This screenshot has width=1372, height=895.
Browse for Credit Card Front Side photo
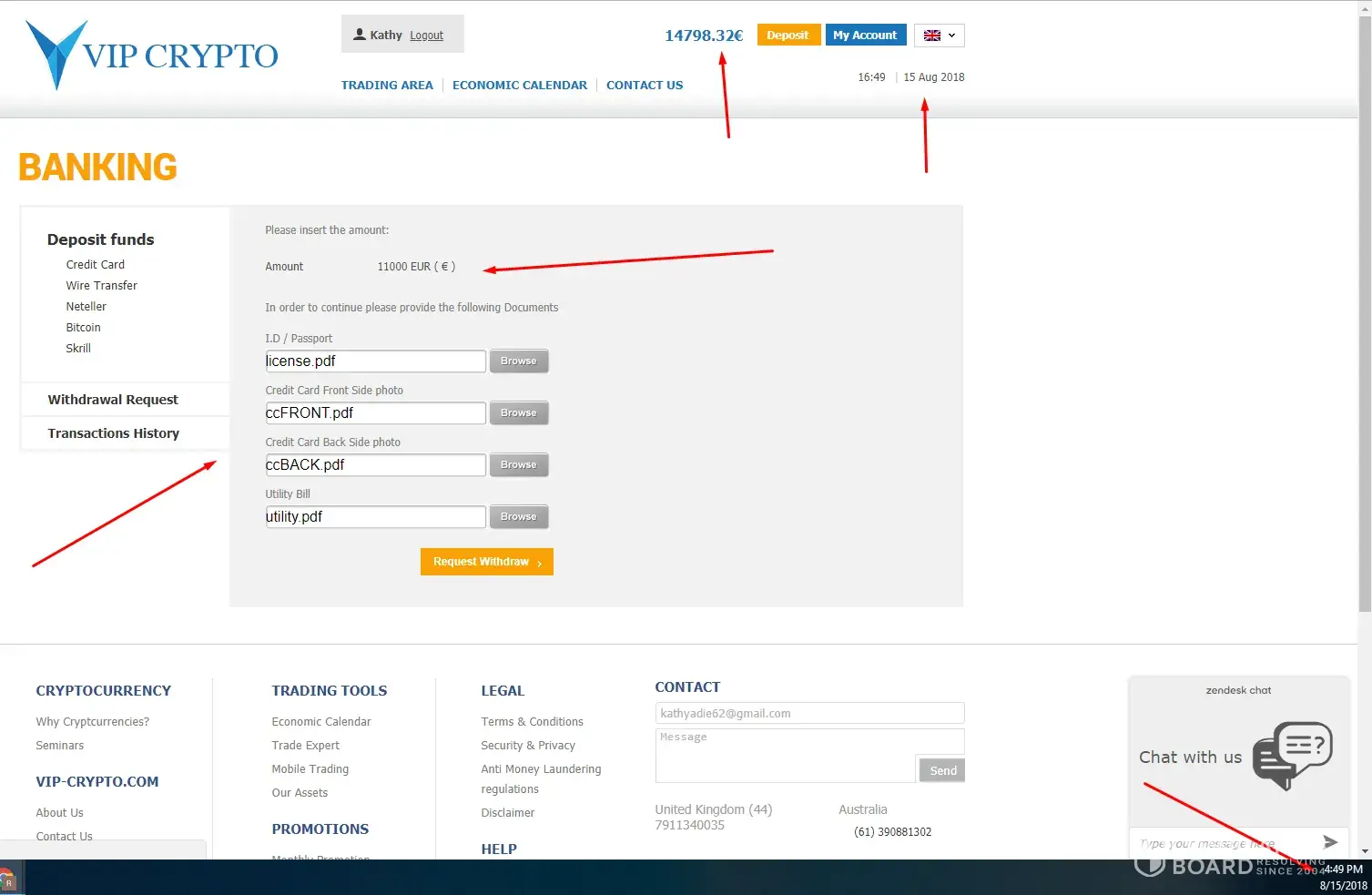click(519, 413)
